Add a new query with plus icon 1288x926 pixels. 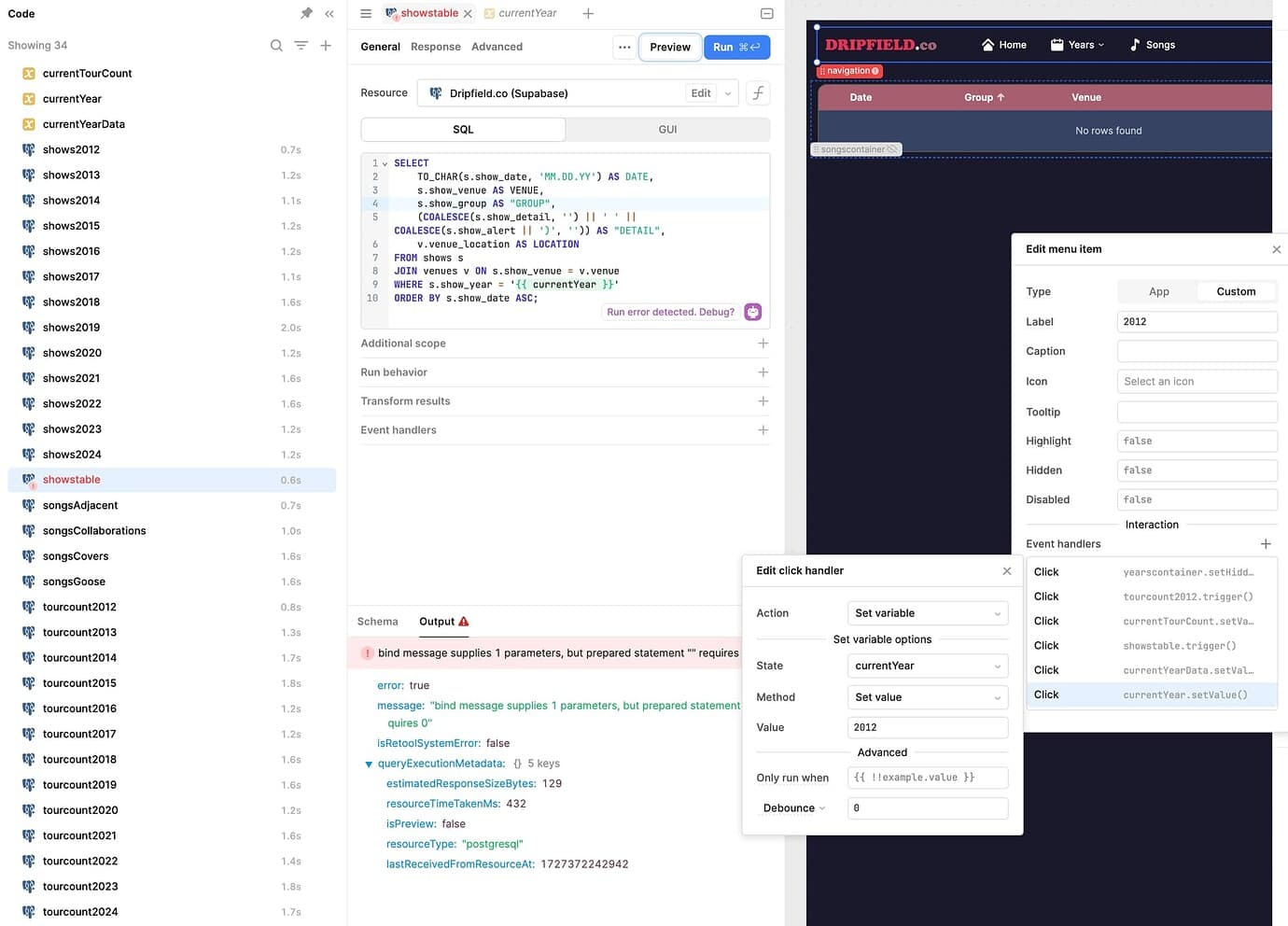coord(326,46)
